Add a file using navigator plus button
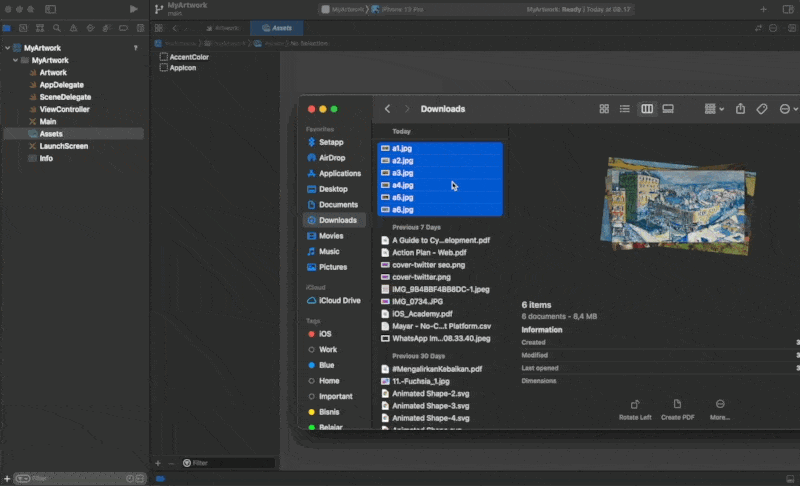This screenshot has width=800, height=486. [x=7, y=478]
